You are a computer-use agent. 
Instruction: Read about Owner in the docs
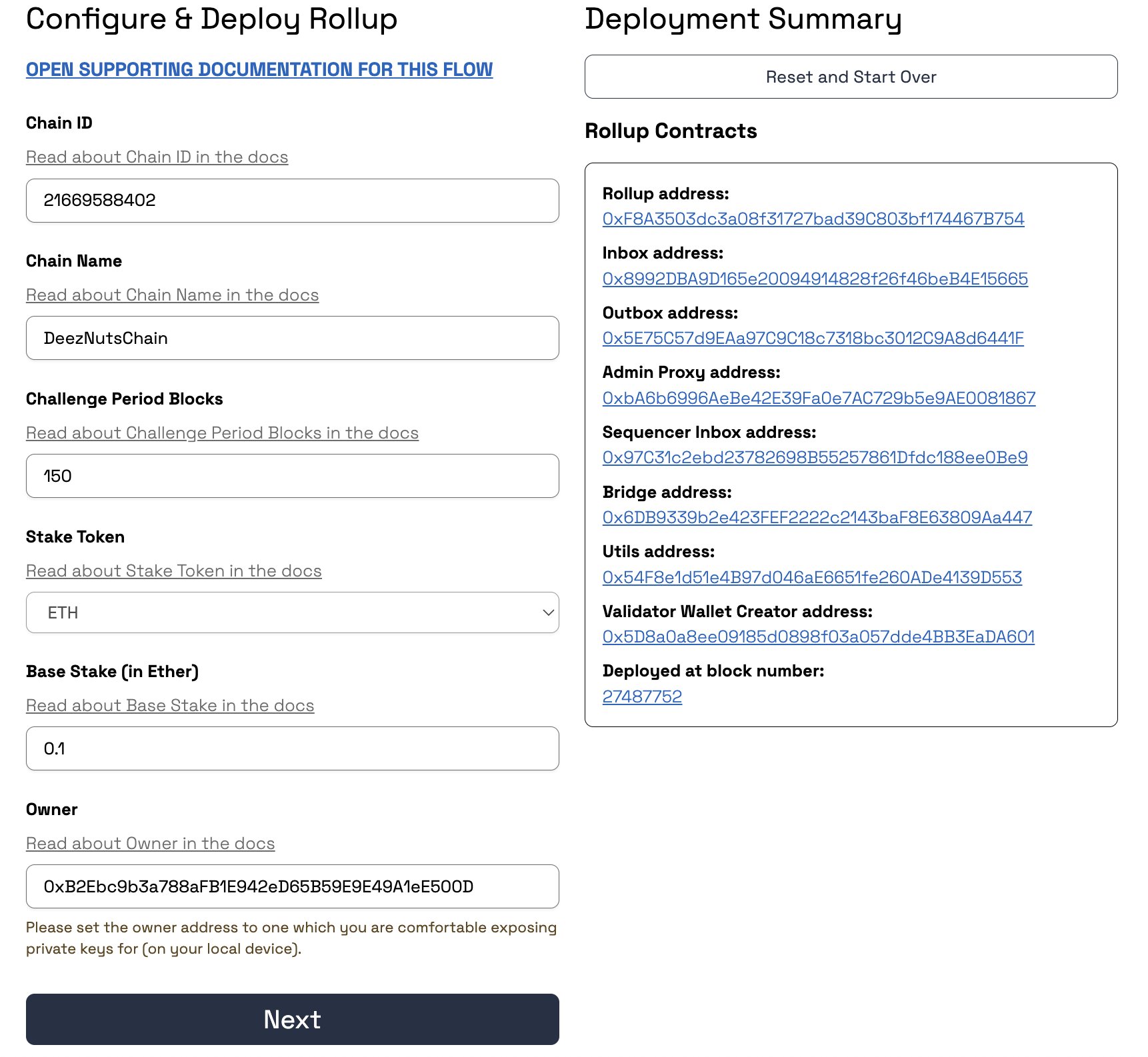click(x=150, y=843)
